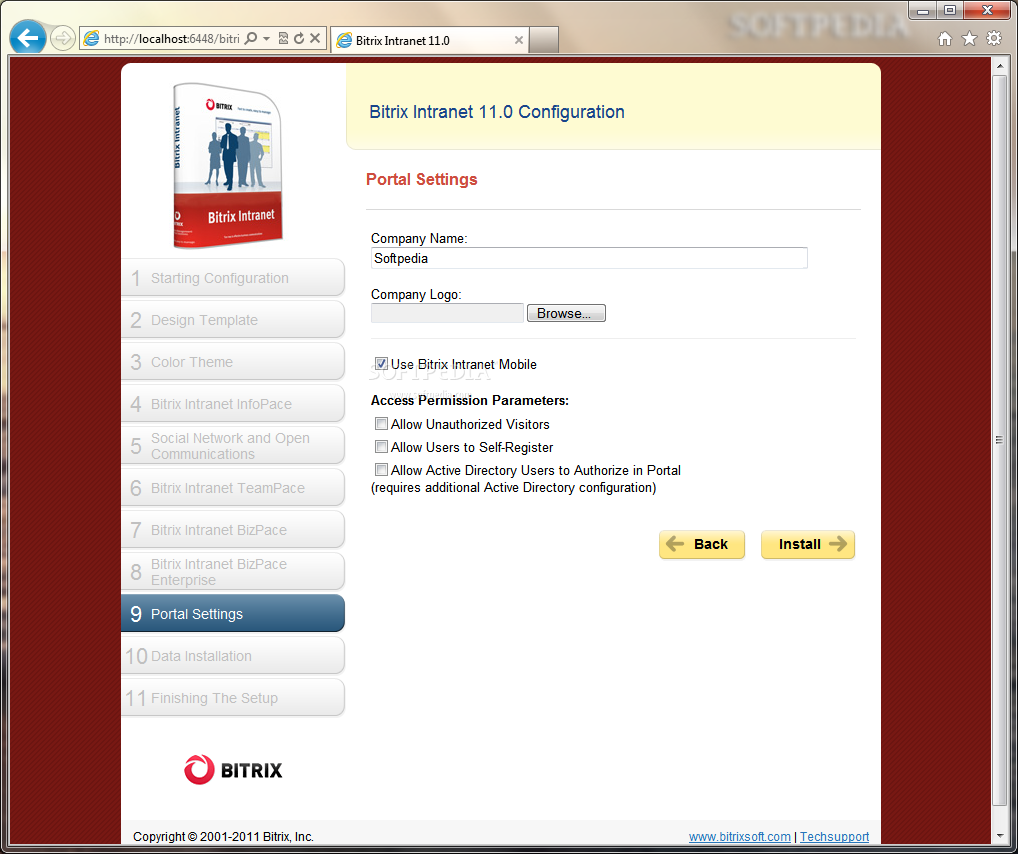Select step 7 Bitrix Intranet BizPace
The height and width of the screenshot is (854, 1018).
tap(232, 530)
